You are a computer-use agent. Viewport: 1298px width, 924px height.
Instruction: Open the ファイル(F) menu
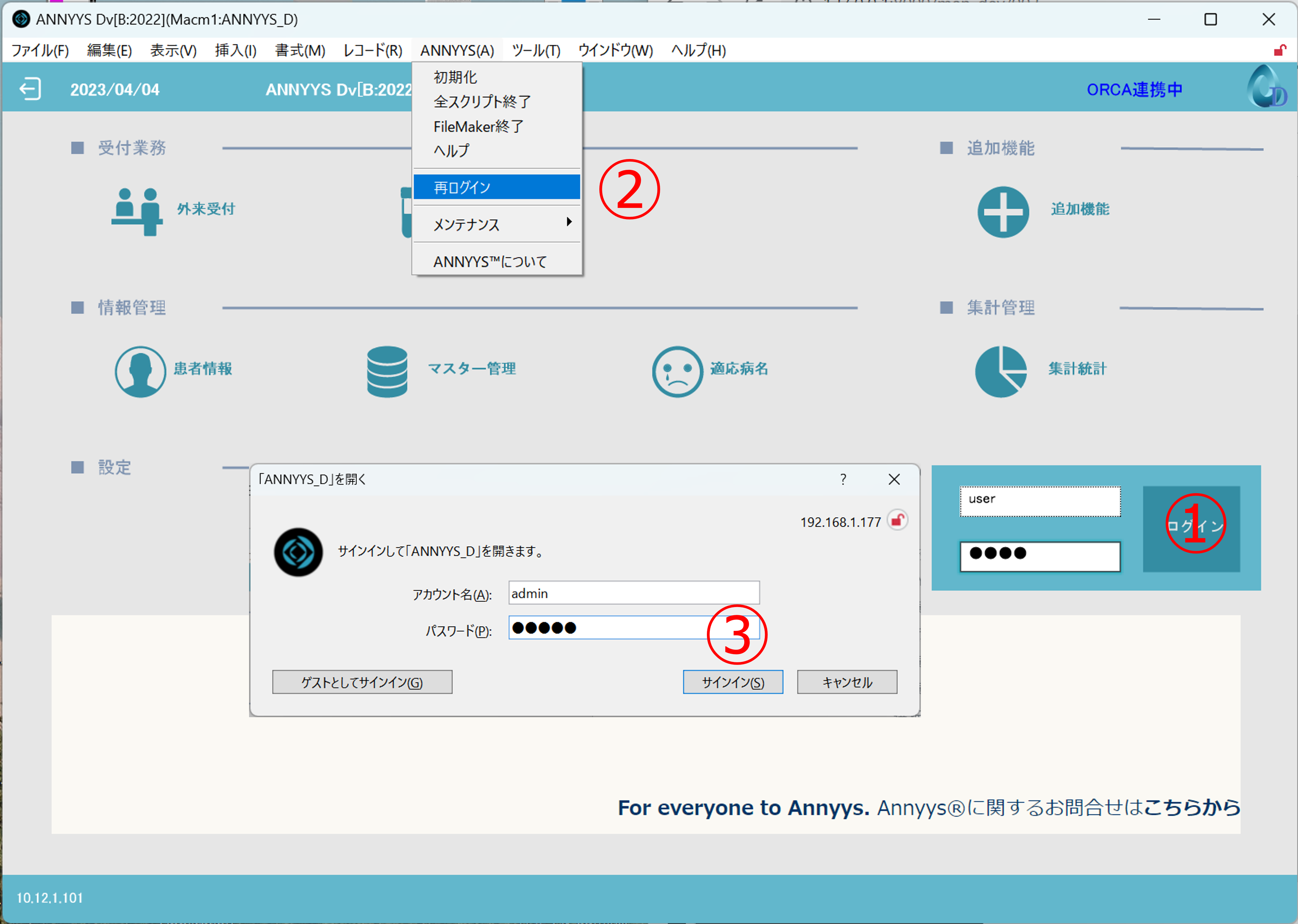pyautogui.click(x=40, y=50)
